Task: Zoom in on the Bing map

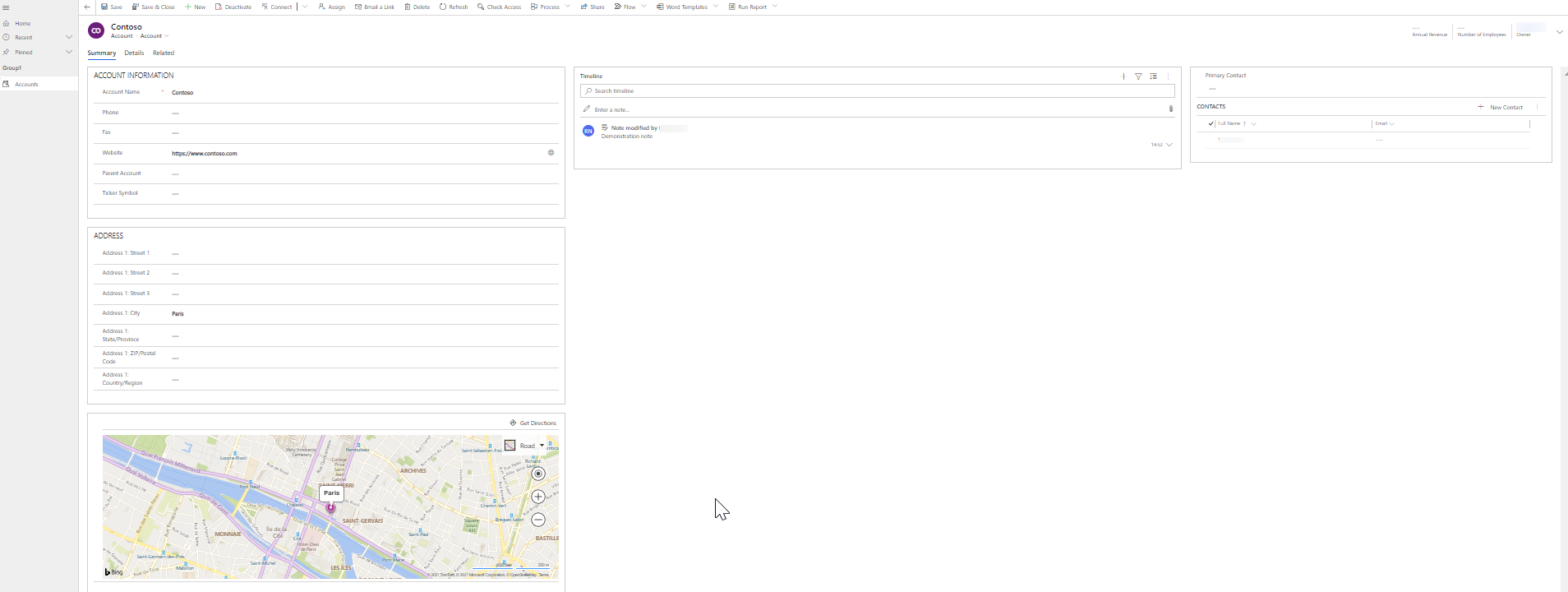Action: (x=538, y=497)
